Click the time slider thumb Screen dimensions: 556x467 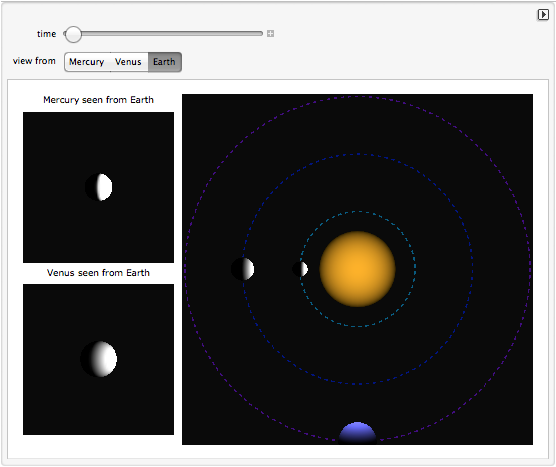[73, 34]
